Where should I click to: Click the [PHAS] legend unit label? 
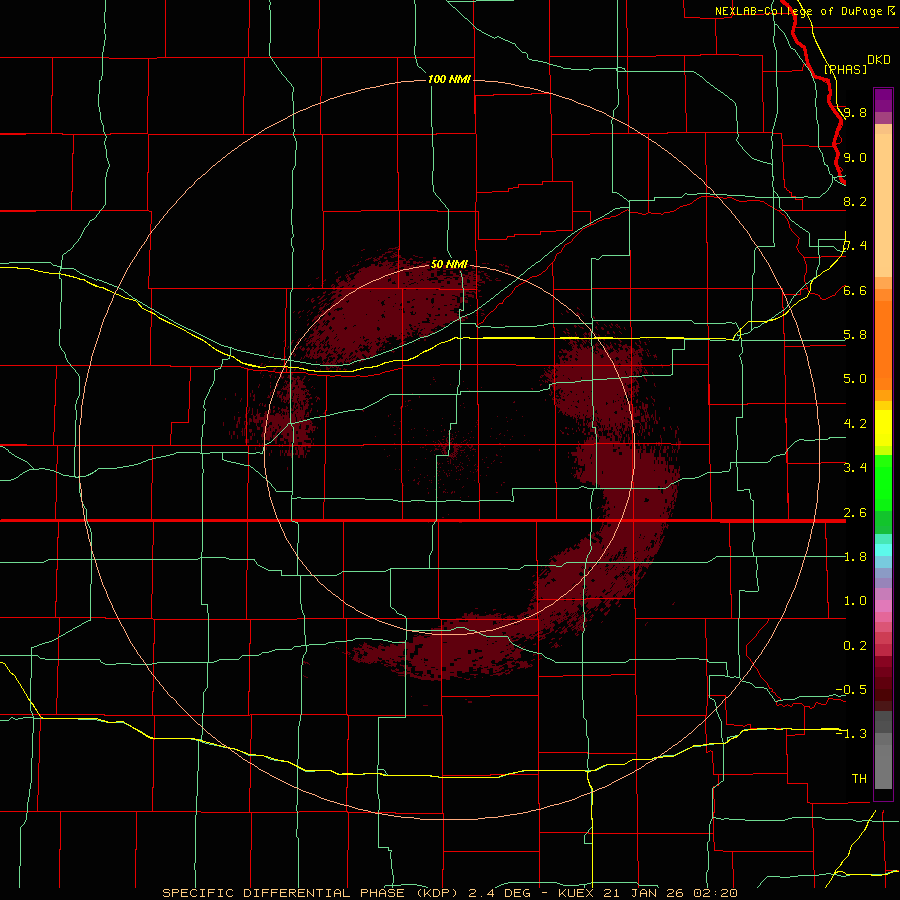pos(845,69)
